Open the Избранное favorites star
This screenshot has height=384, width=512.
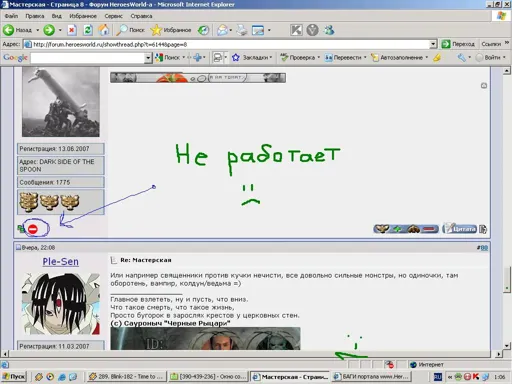pyautogui.click(x=171, y=30)
